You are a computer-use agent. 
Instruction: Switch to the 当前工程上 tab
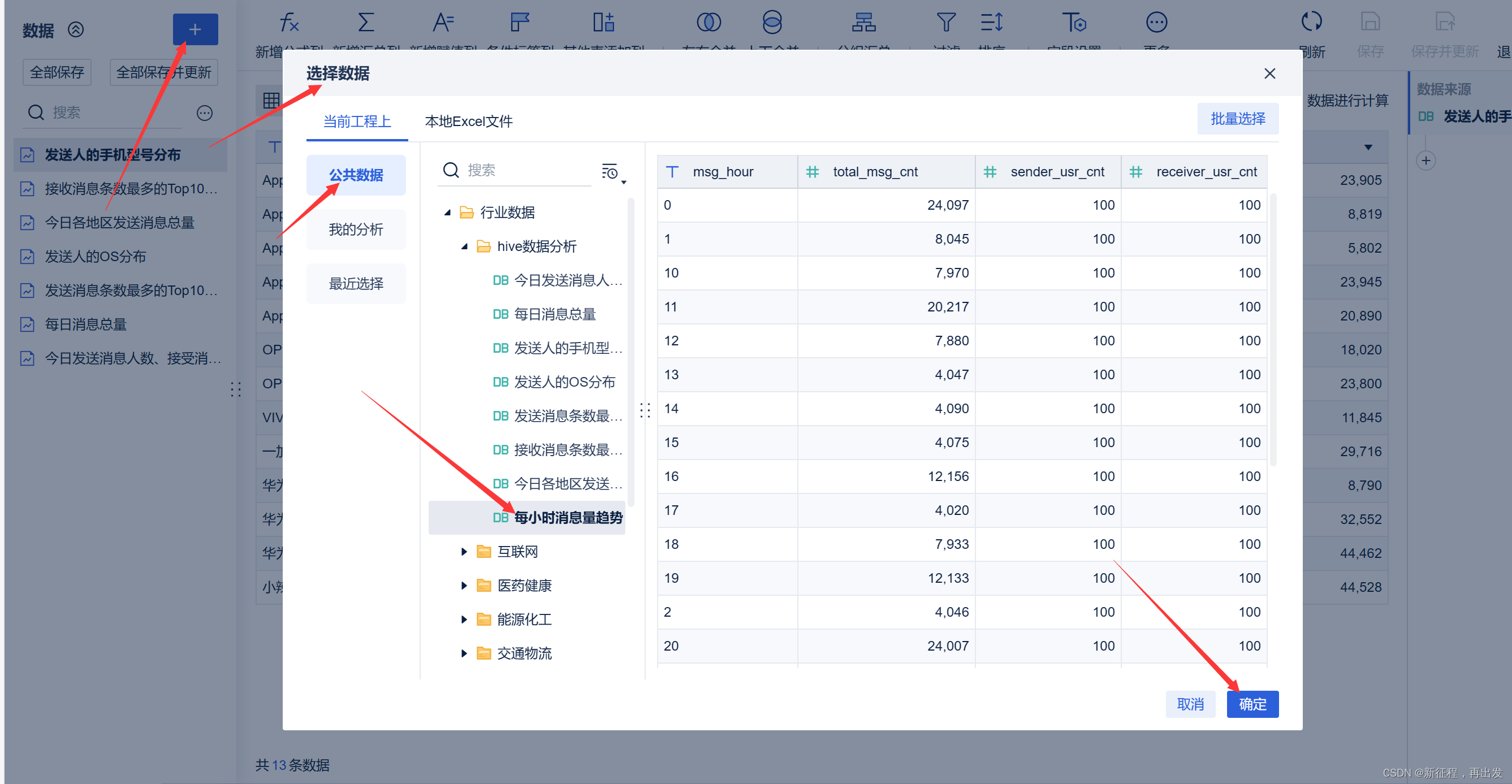click(x=357, y=122)
